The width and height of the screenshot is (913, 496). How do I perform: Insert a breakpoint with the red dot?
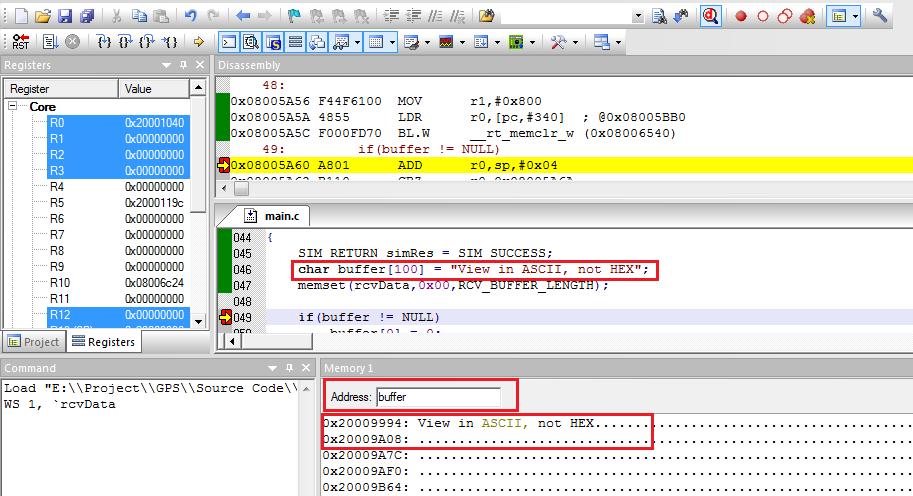[x=741, y=16]
